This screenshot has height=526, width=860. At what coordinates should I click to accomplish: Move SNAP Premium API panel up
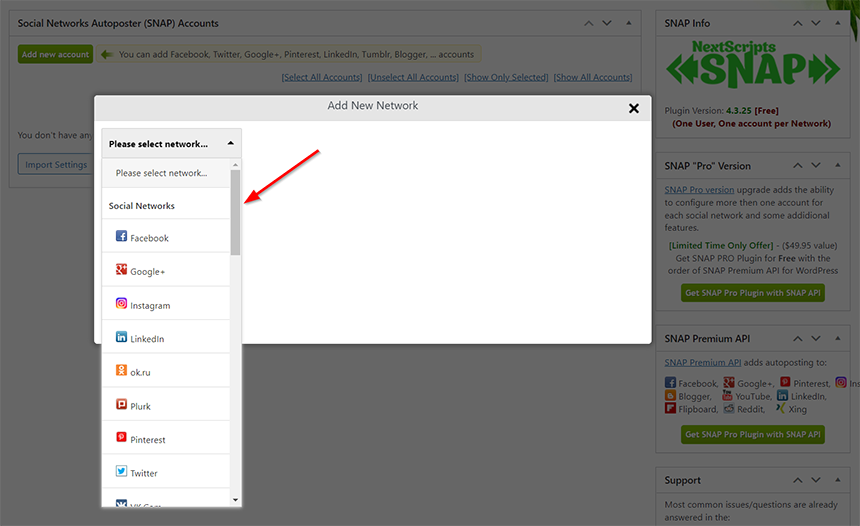tap(798, 338)
